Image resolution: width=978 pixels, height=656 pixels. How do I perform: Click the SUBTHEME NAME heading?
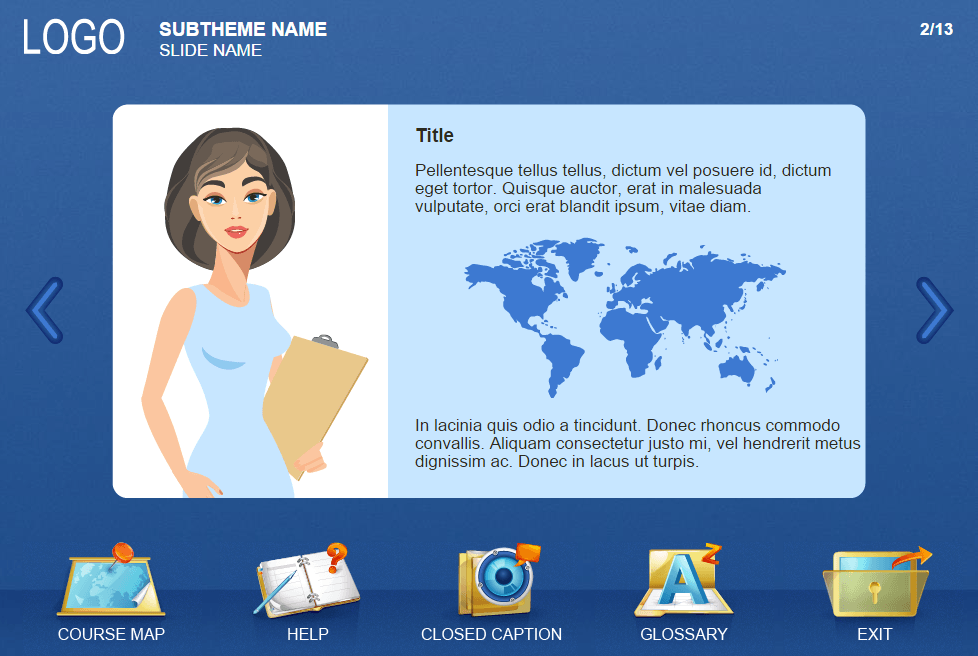[243, 29]
